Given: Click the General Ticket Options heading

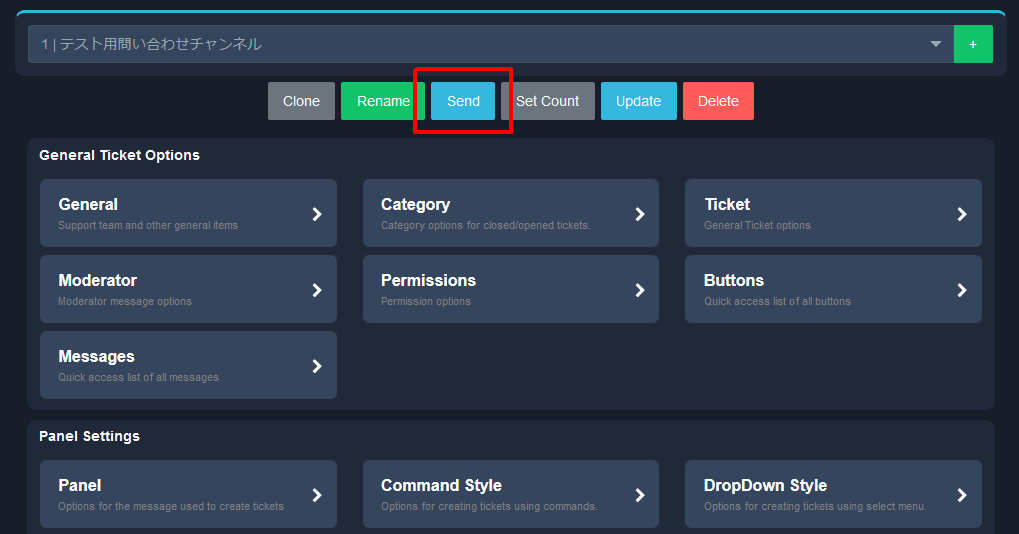Looking at the screenshot, I should (x=120, y=155).
